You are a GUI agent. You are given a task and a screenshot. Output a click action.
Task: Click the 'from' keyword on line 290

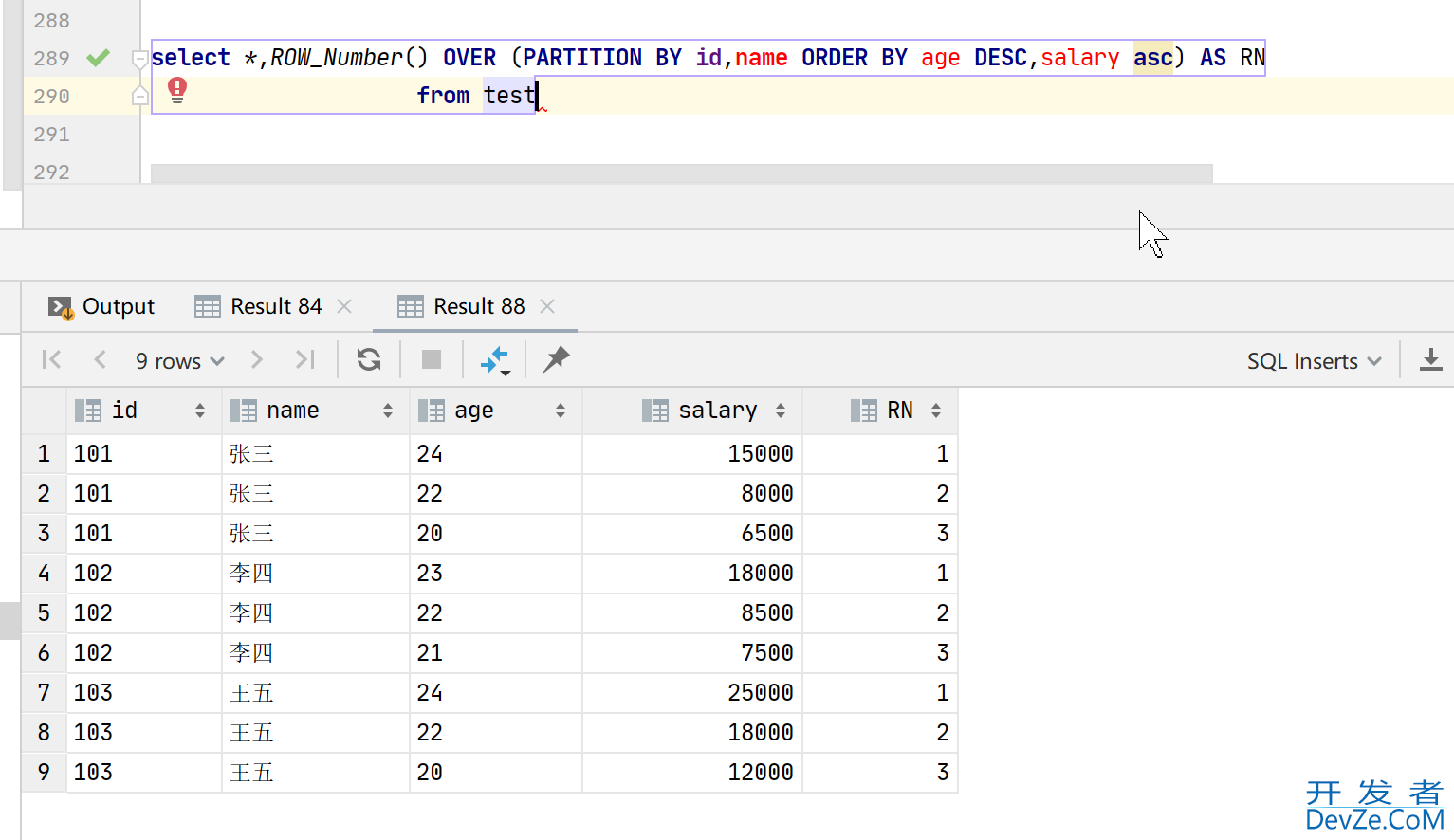tap(443, 96)
